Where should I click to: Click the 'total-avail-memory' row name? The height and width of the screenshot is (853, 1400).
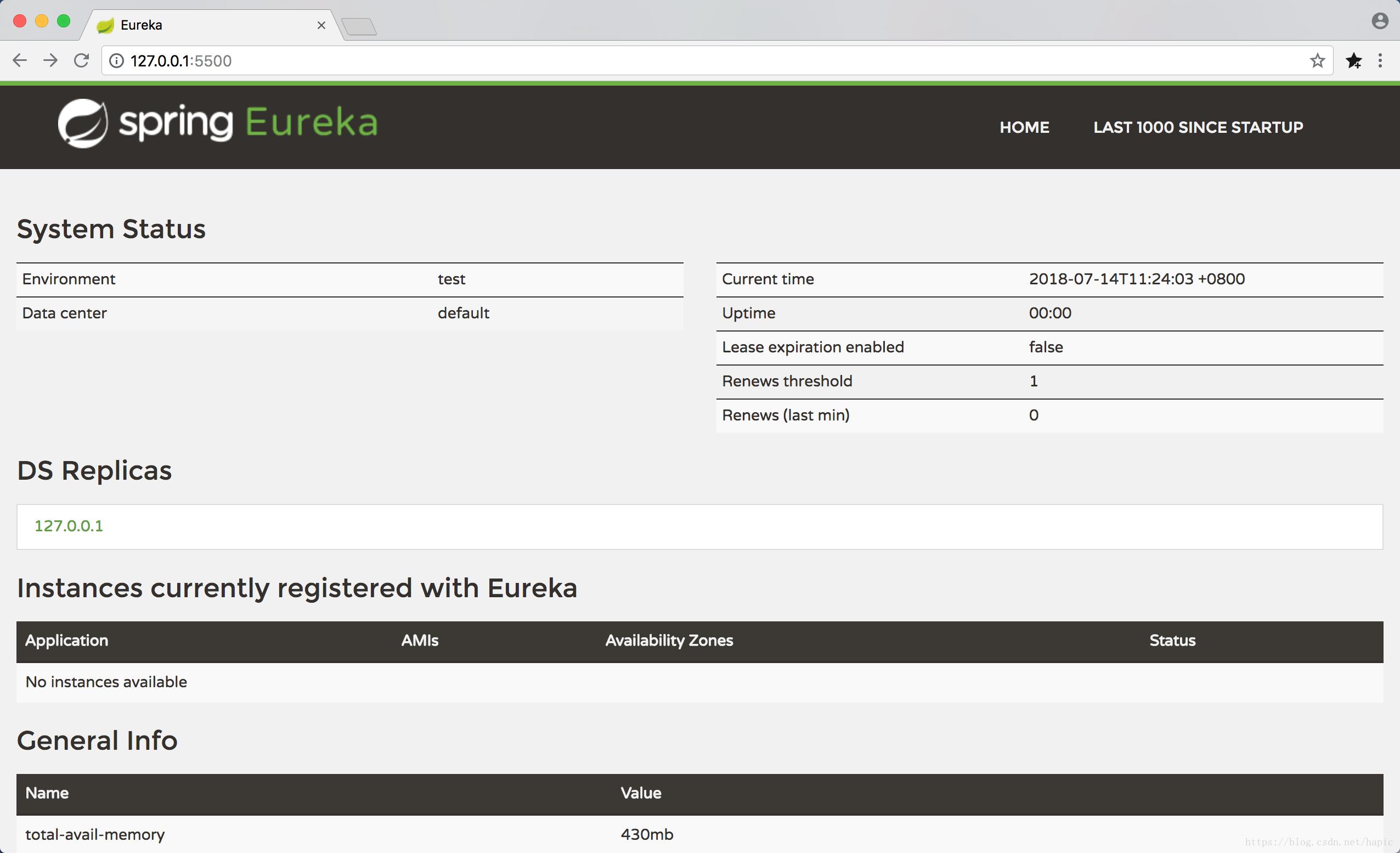pyautogui.click(x=95, y=835)
